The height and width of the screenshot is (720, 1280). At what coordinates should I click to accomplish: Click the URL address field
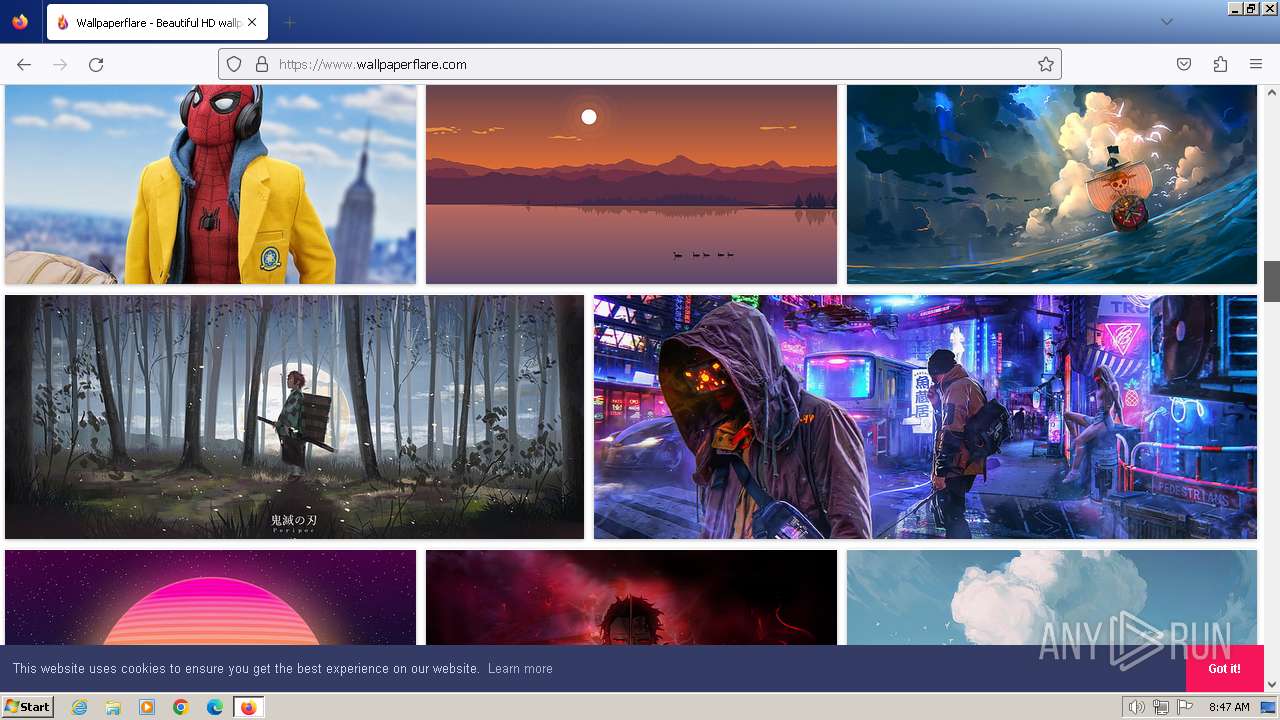pos(640,64)
